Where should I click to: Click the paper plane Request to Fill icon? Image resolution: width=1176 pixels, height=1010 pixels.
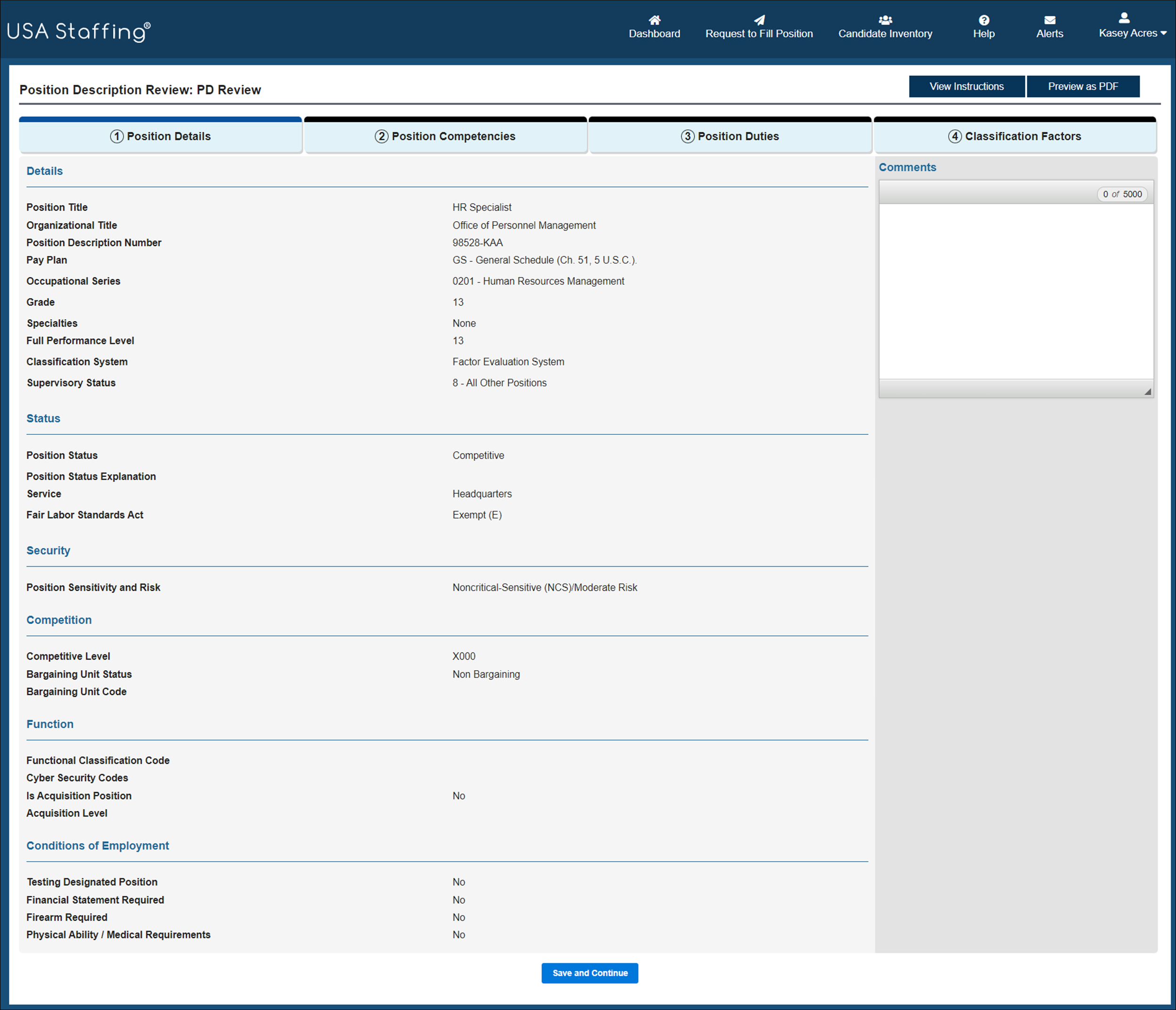pos(759,20)
